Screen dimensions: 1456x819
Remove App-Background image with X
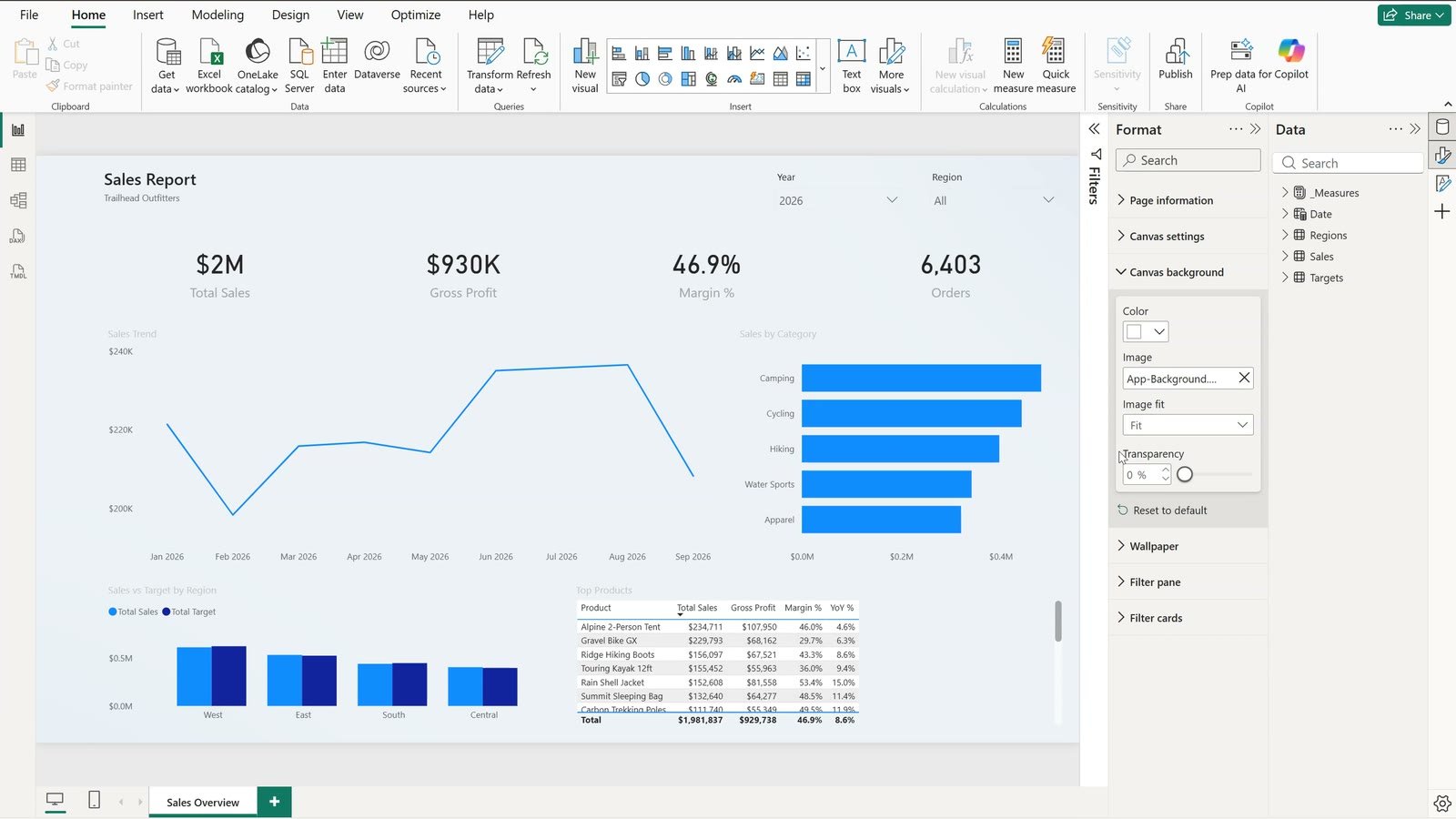[1244, 378]
